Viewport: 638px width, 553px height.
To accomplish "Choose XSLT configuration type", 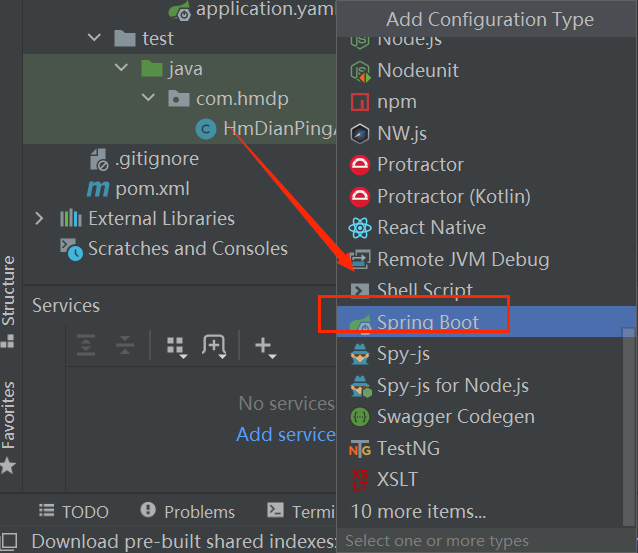I will [x=486, y=480].
